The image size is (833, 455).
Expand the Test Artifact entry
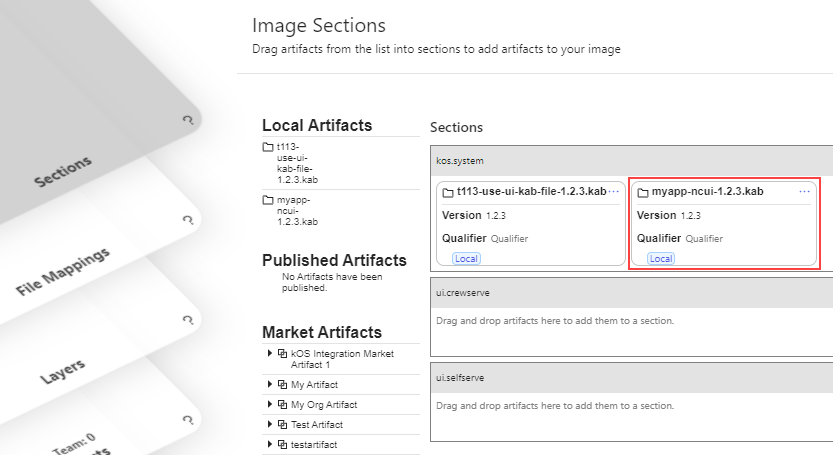(269, 424)
